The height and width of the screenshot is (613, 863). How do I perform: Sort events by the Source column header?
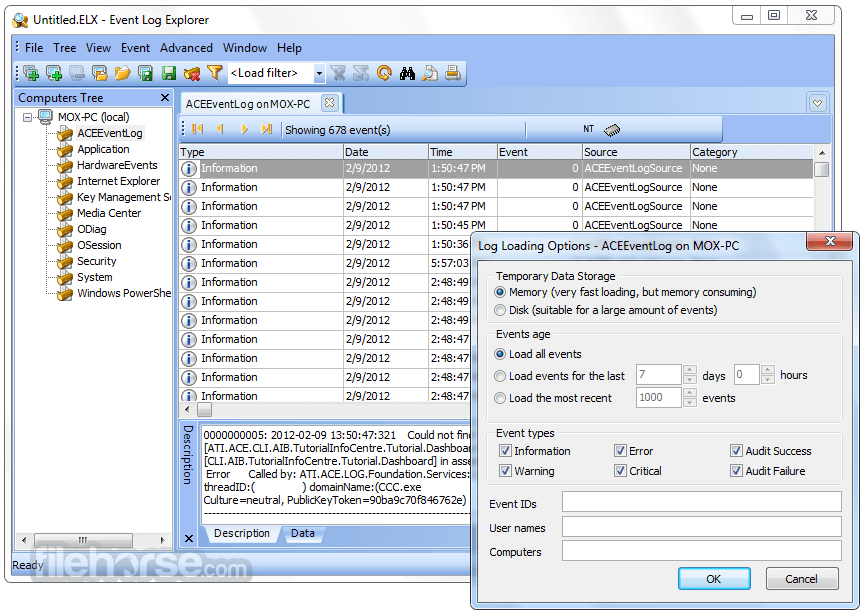[636, 152]
